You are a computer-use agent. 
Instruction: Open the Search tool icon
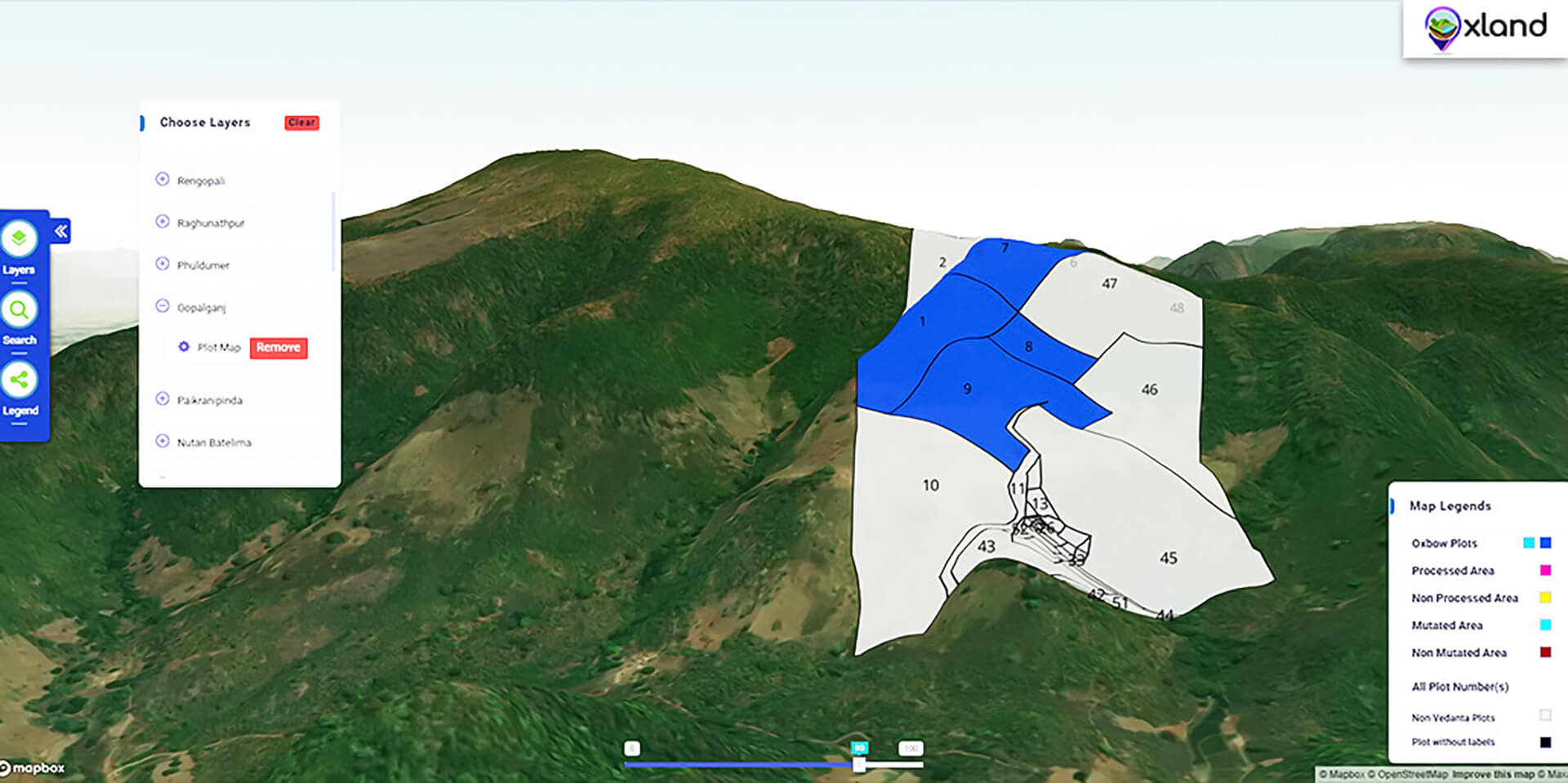click(19, 310)
